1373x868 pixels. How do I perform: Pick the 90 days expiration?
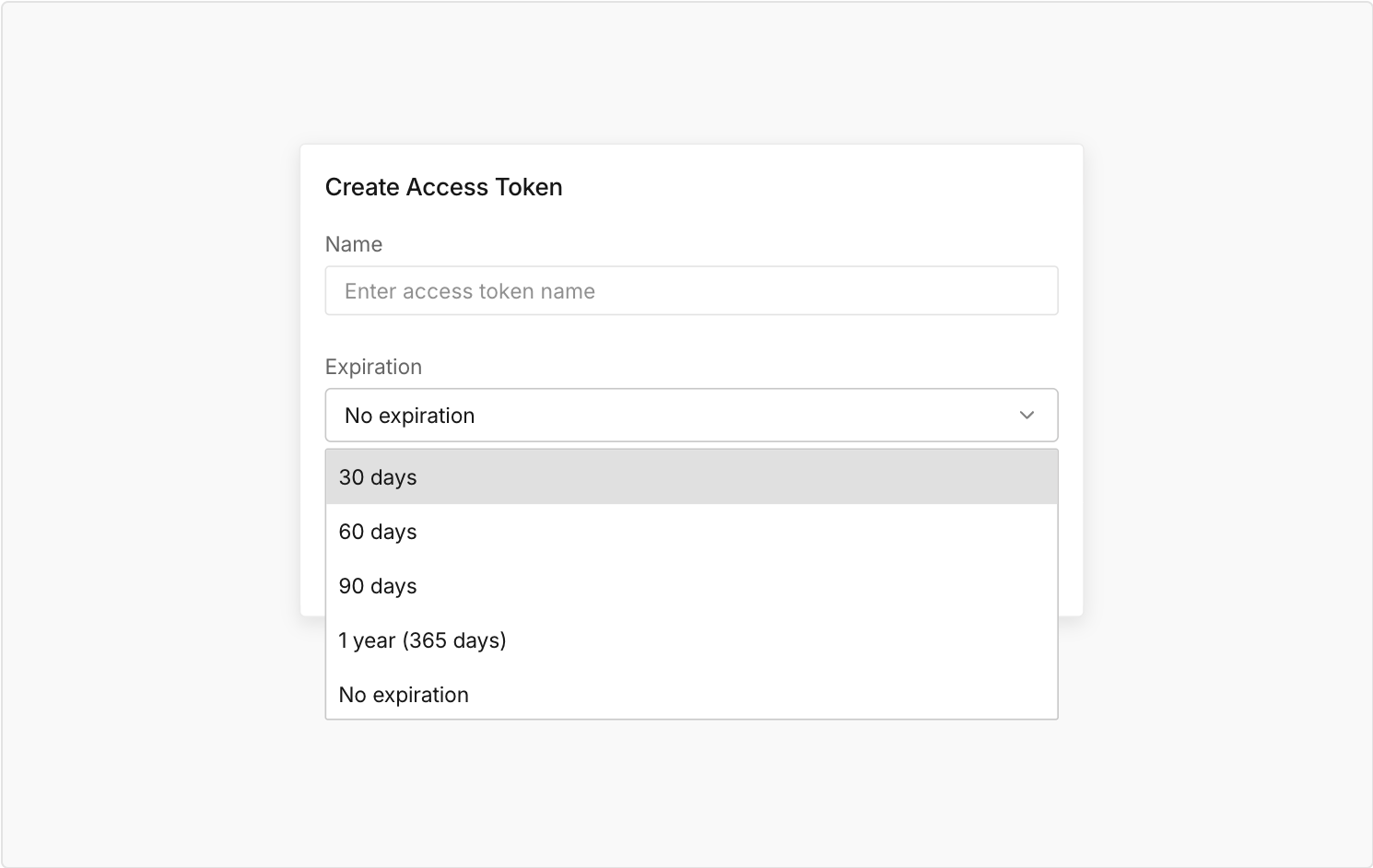(691, 586)
